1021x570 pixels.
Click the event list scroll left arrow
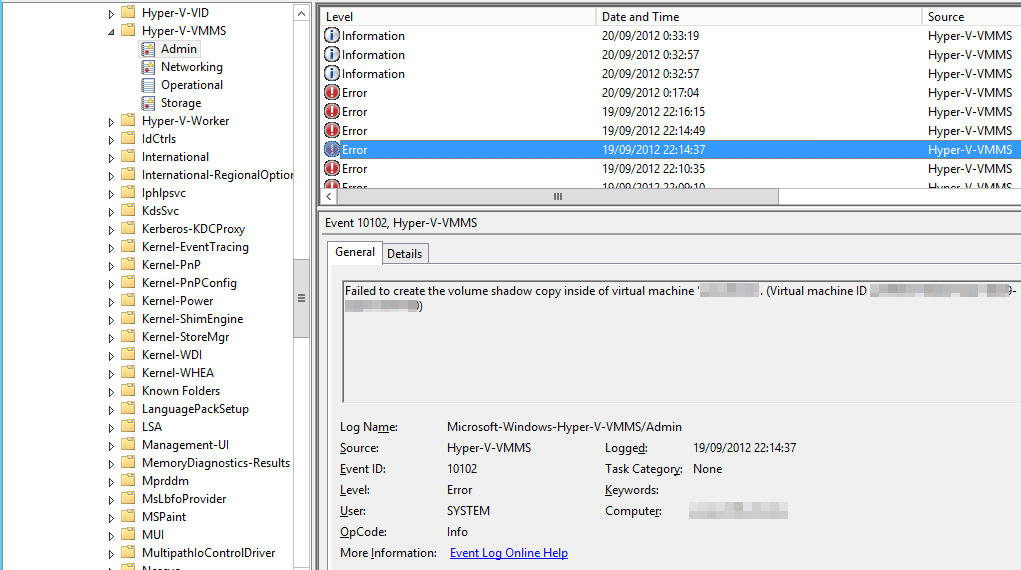point(329,197)
